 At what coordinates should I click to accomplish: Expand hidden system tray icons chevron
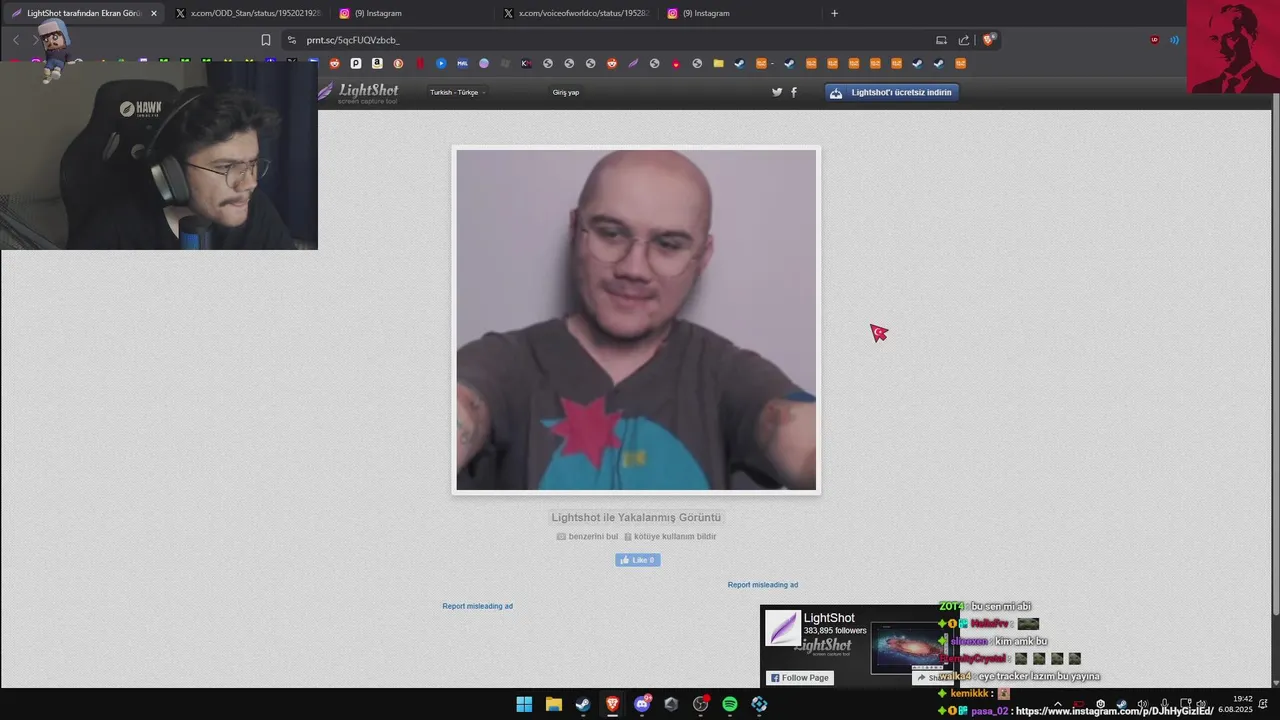click(1058, 704)
